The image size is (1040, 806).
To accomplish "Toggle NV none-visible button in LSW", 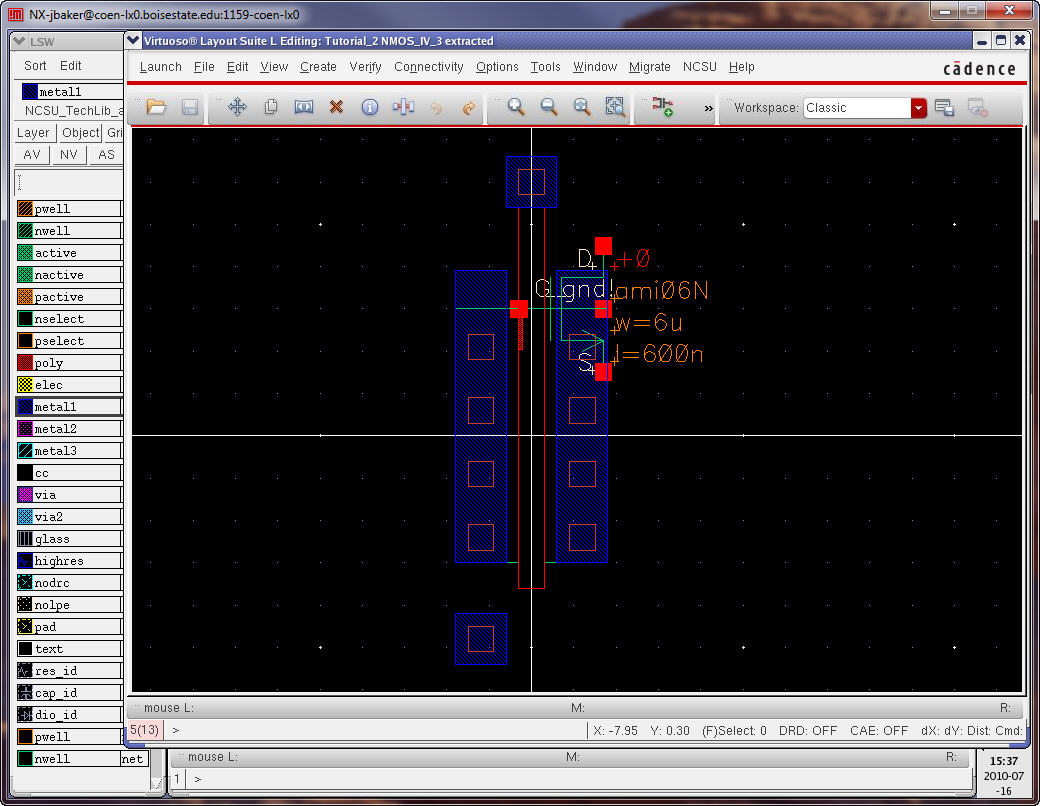I will click(x=68, y=155).
